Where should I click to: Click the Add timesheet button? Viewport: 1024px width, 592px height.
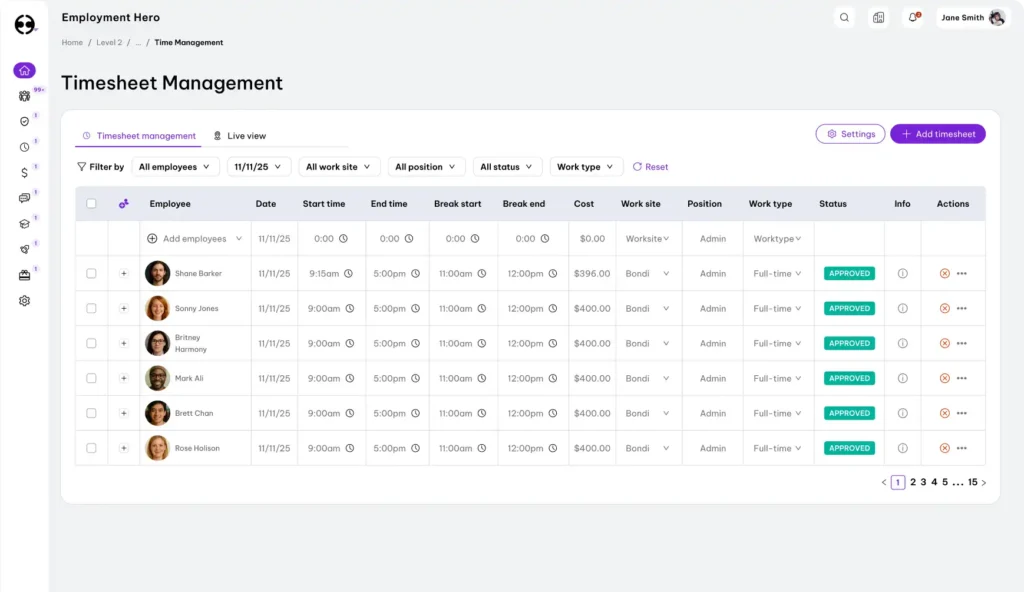[937, 133]
